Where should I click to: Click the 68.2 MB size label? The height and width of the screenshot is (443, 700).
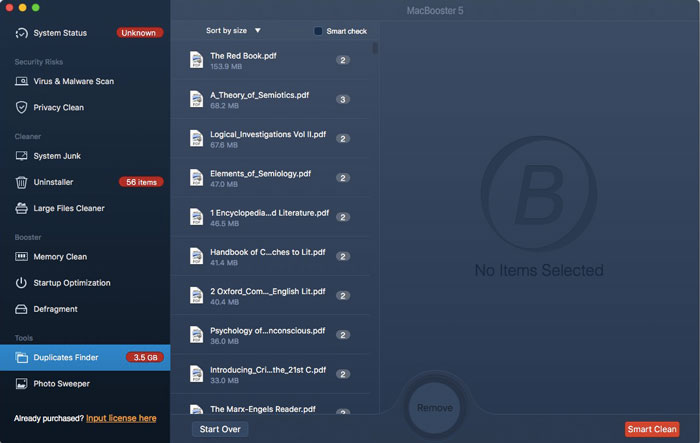click(225, 106)
